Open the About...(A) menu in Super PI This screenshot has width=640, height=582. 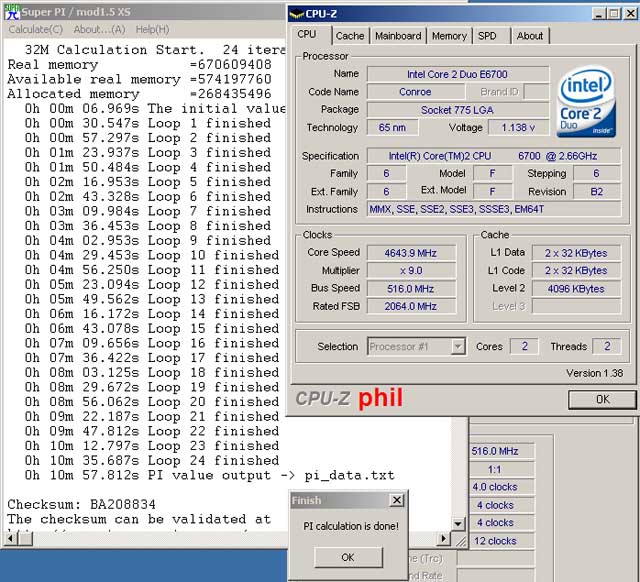99,29
